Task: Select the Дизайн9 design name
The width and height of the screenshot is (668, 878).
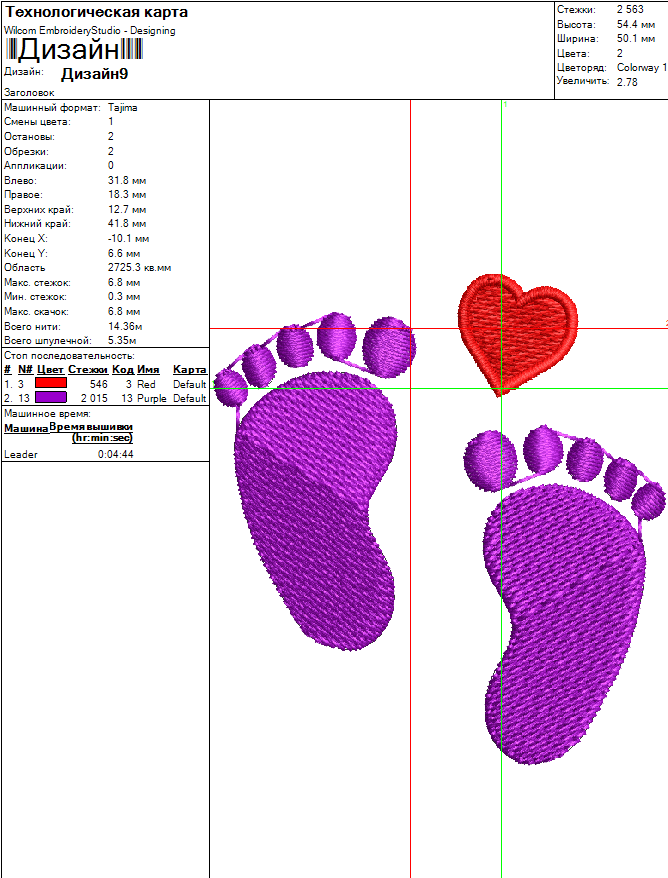Action: [94, 74]
